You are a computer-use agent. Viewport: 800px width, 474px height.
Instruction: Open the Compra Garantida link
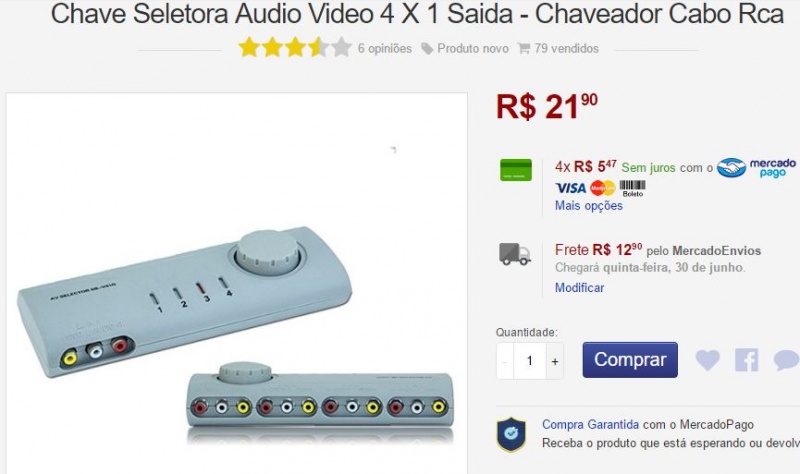590,425
